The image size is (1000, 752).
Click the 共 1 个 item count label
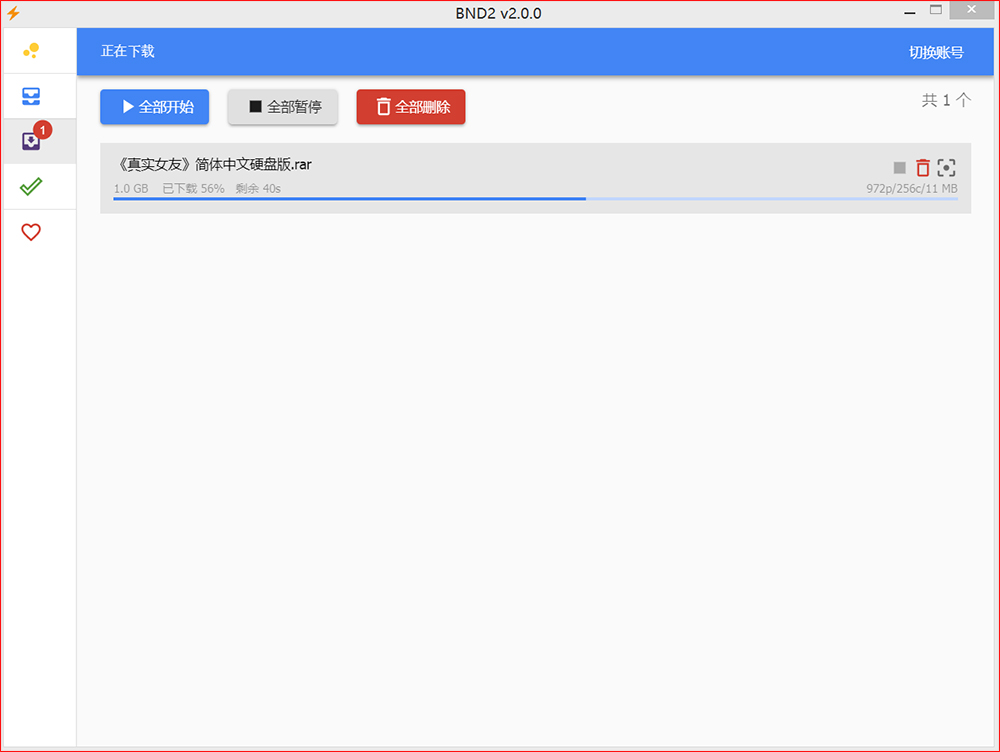click(945, 100)
